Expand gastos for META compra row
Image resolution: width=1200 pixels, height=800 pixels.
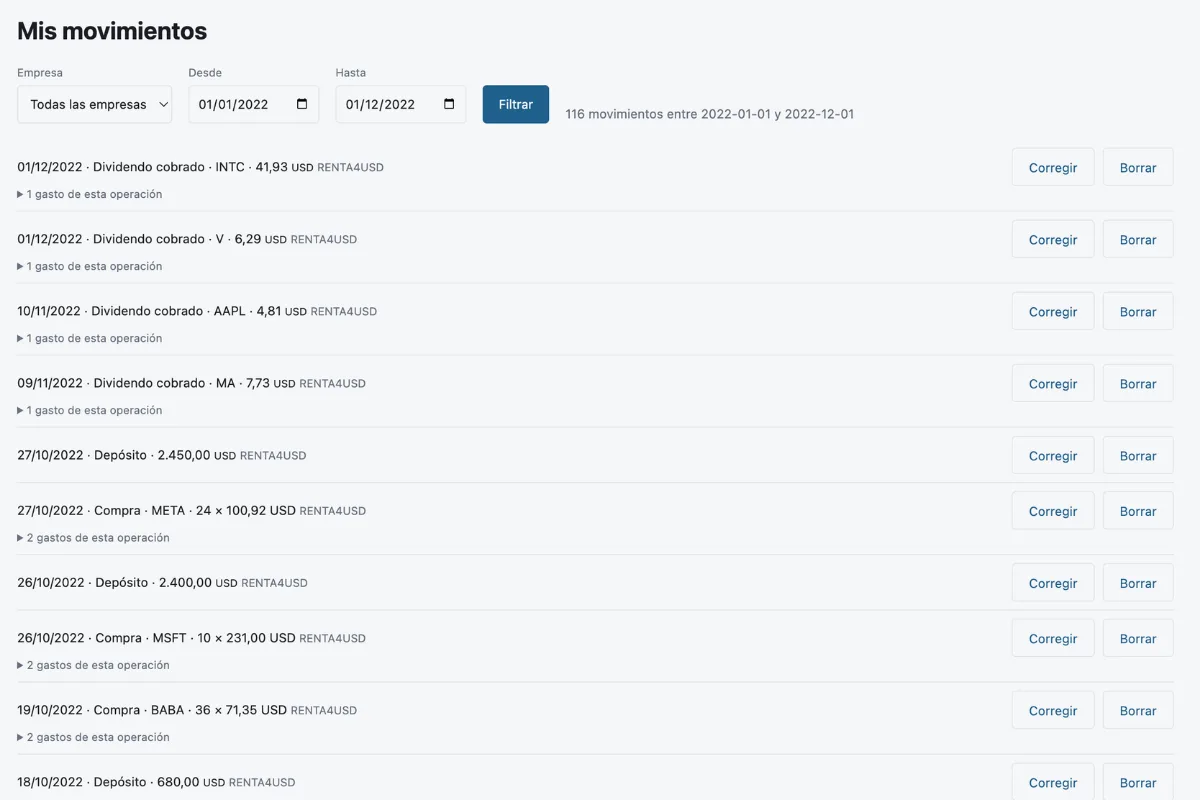click(x=94, y=537)
